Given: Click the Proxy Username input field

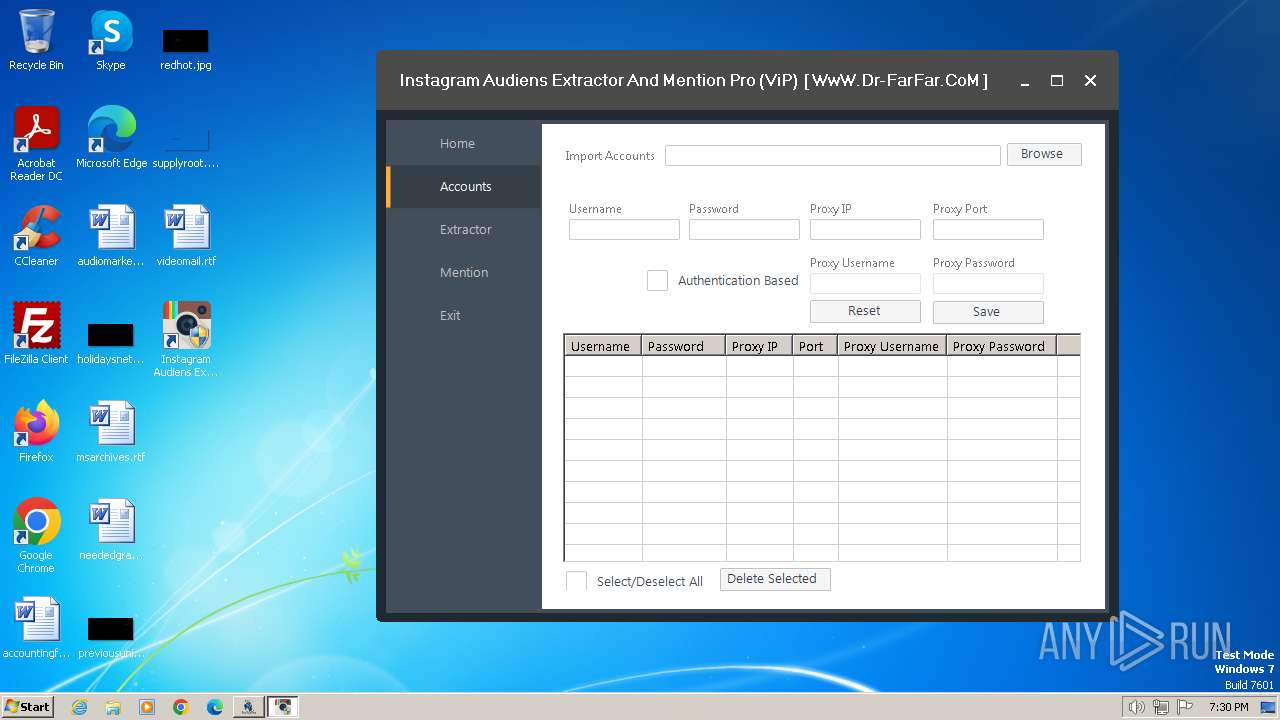Looking at the screenshot, I should [x=865, y=283].
